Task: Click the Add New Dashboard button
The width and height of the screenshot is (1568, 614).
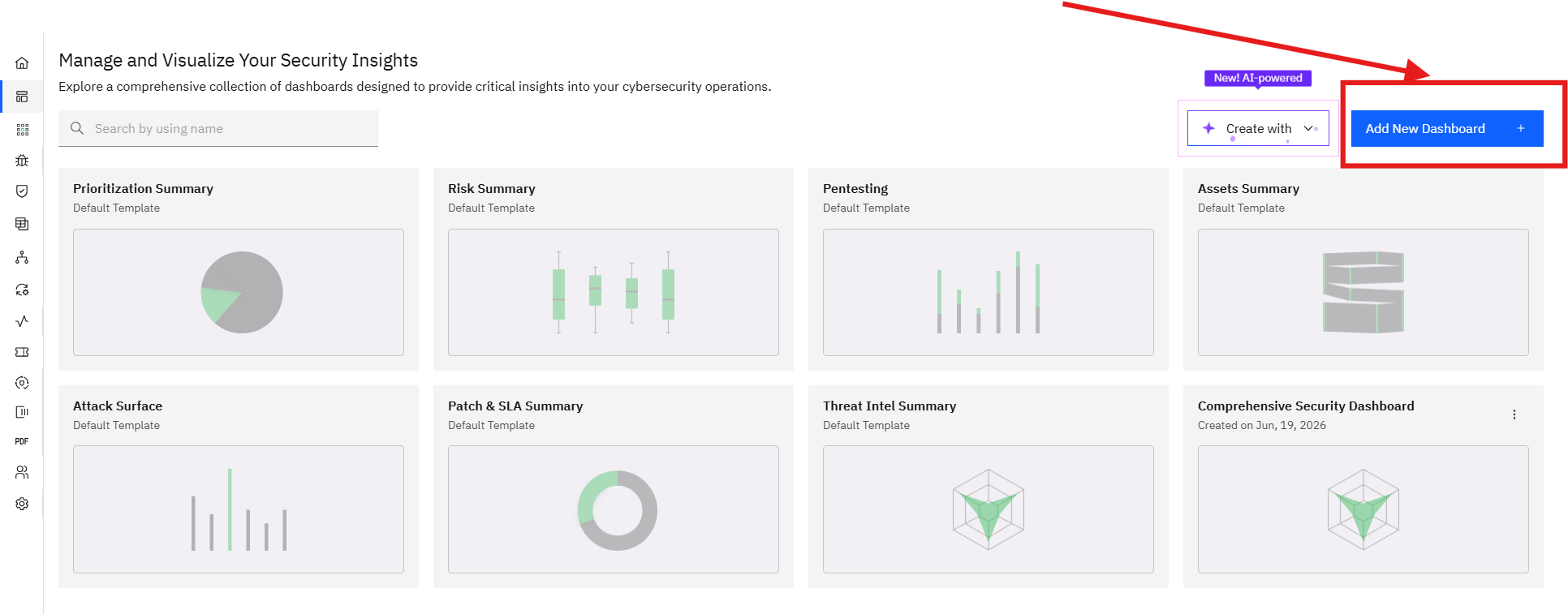Action: pyautogui.click(x=1447, y=128)
